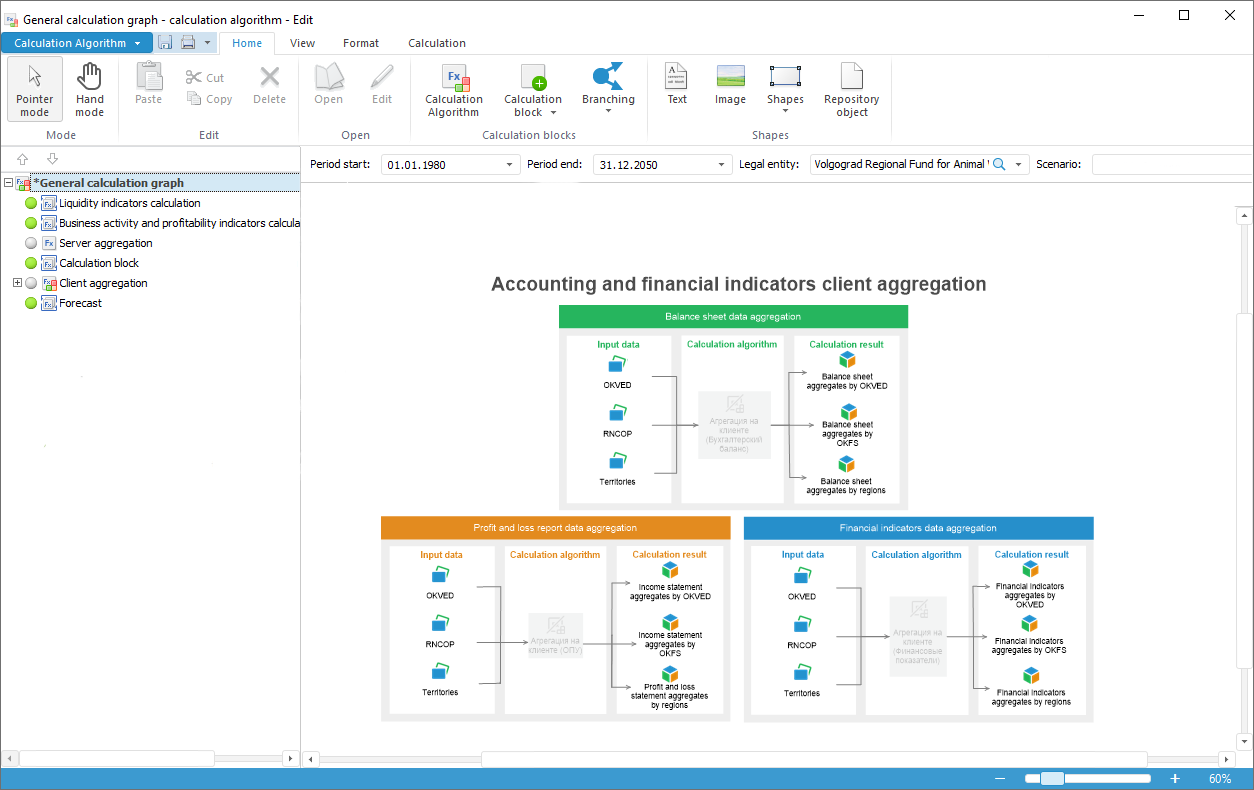Zoom out with minus button
The image size is (1254, 790).
coord(999,778)
